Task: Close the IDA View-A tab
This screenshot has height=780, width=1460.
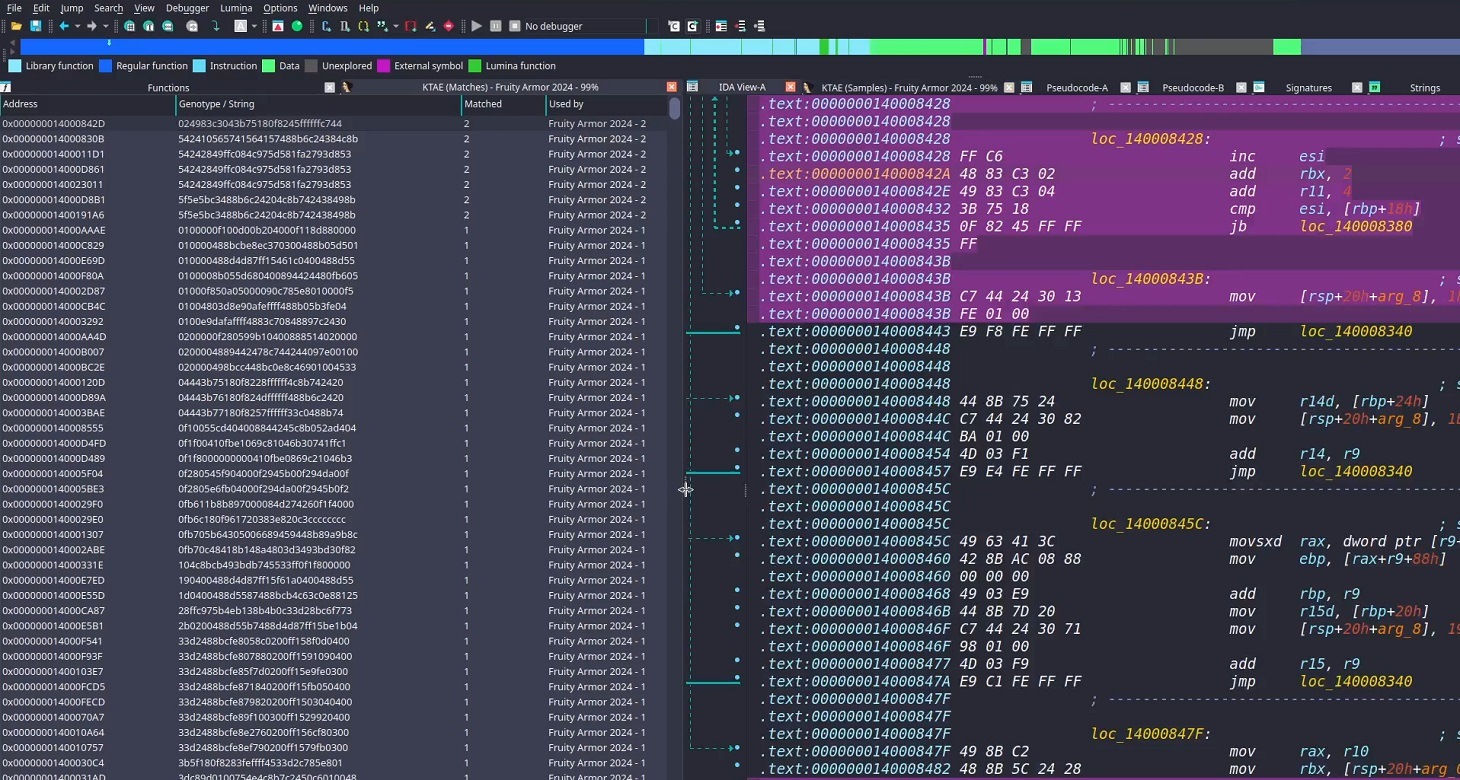Action: click(790, 88)
